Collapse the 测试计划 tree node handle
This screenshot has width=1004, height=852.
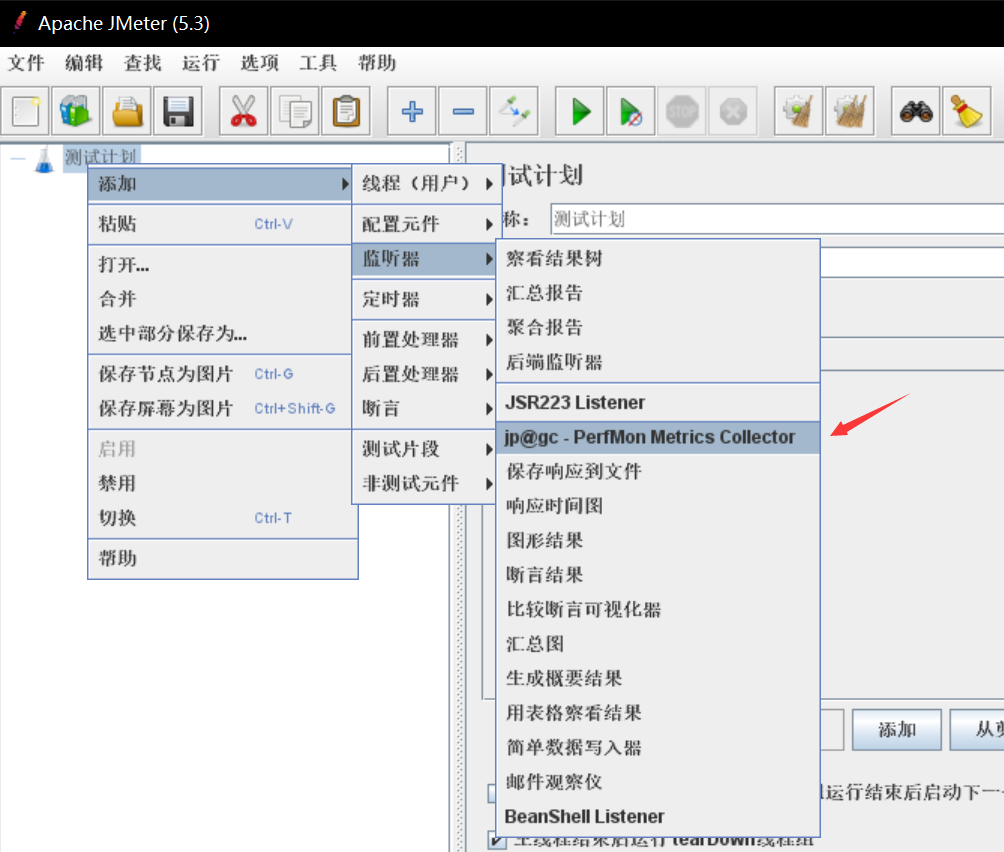17,158
